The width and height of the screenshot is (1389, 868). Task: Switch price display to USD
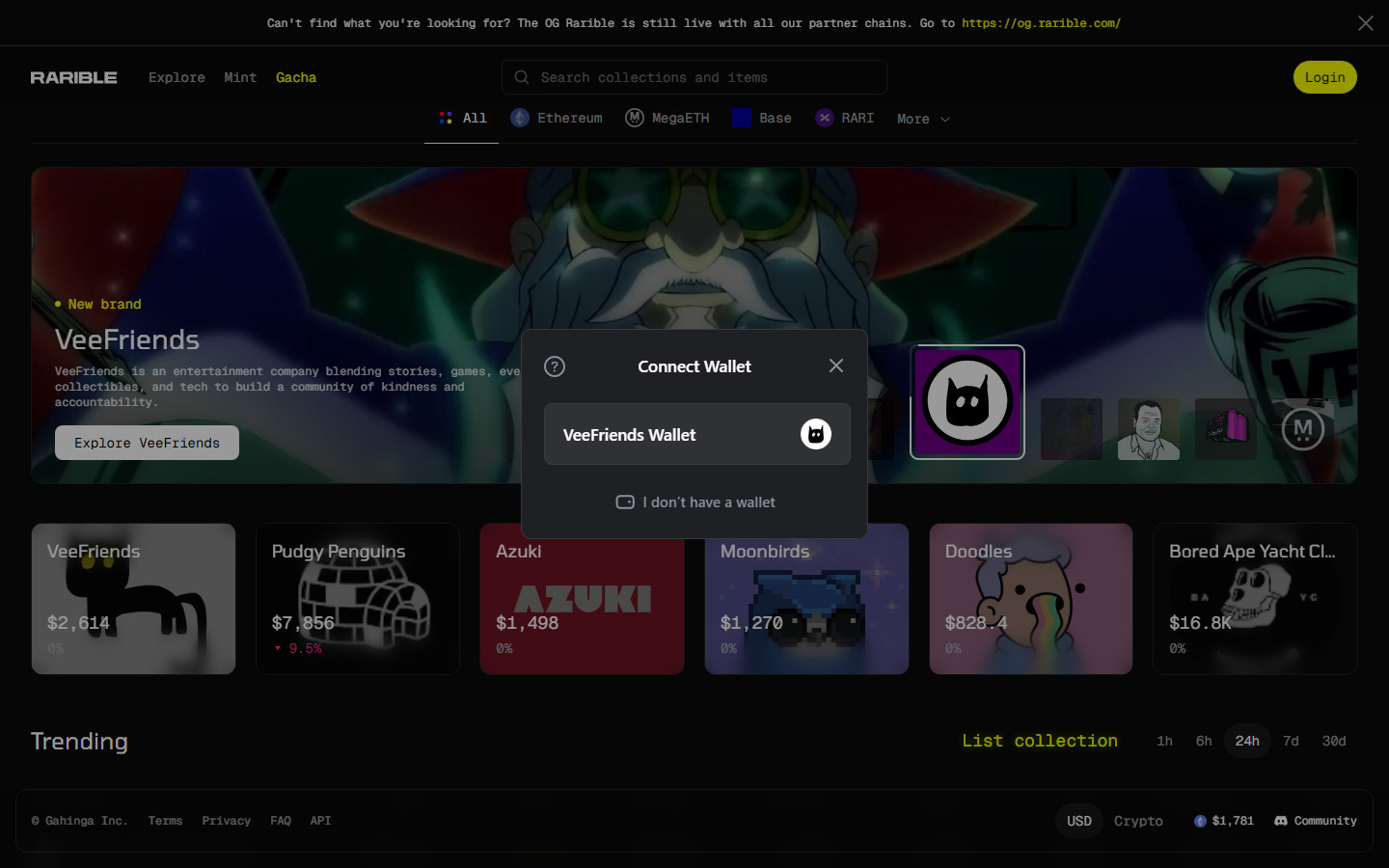point(1079,821)
